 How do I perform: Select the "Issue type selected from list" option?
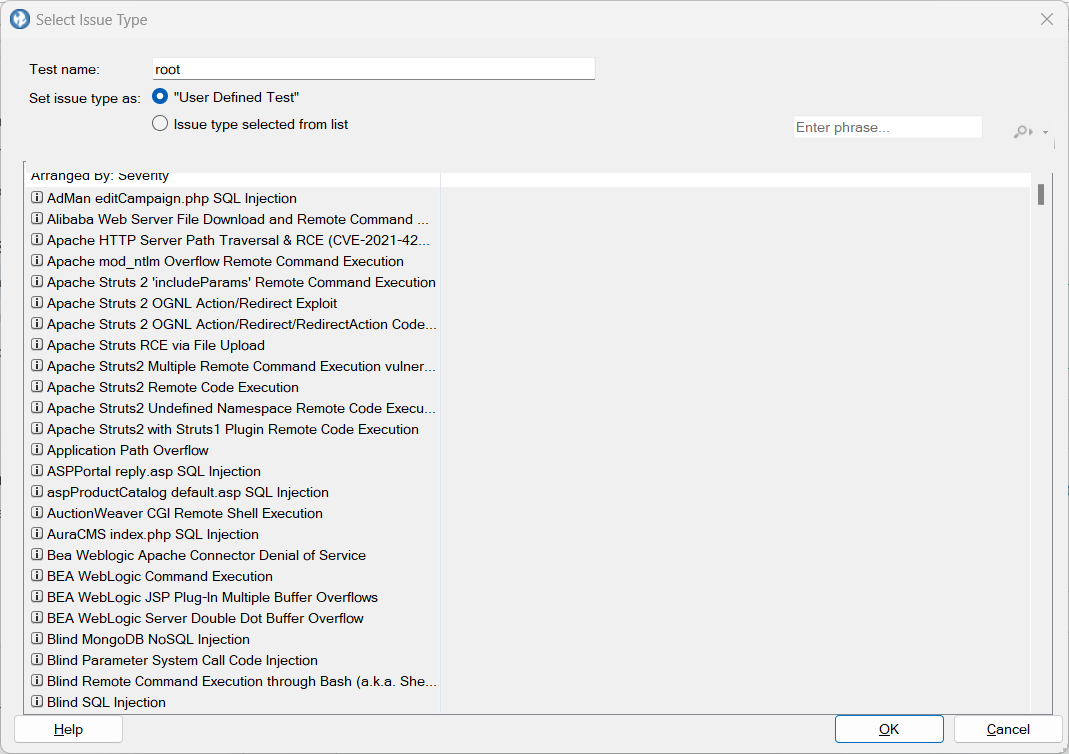click(x=160, y=123)
